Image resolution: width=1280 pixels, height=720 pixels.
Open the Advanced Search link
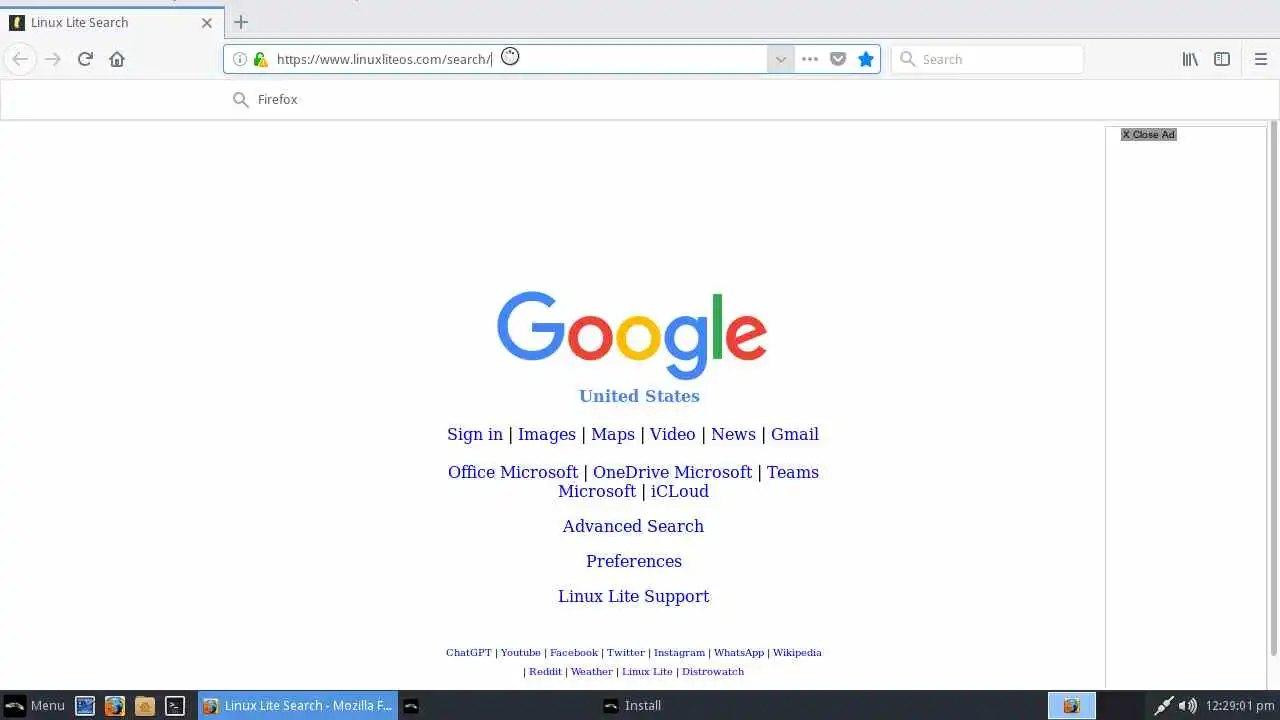click(x=633, y=526)
